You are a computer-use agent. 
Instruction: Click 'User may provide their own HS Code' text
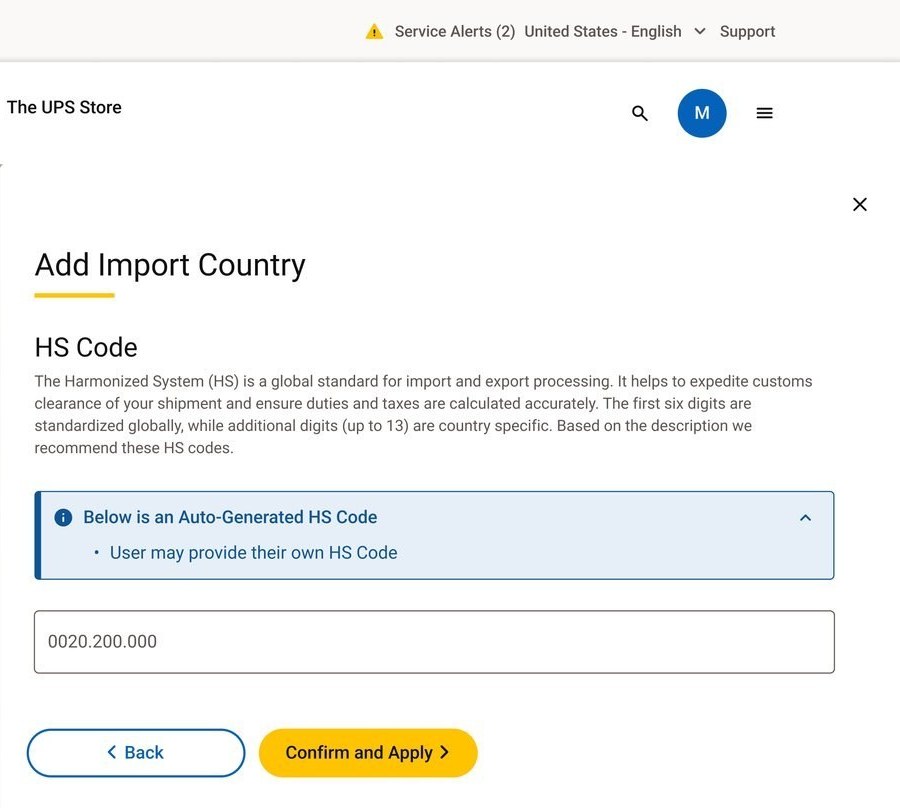[x=253, y=553]
